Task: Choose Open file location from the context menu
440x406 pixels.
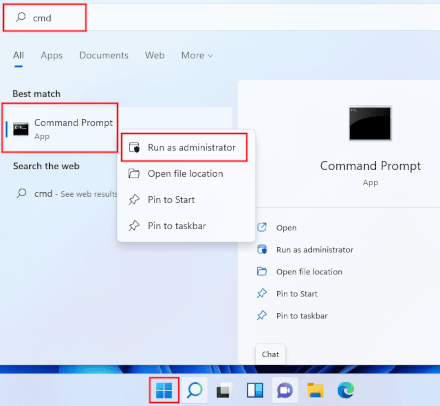Action: click(186, 174)
